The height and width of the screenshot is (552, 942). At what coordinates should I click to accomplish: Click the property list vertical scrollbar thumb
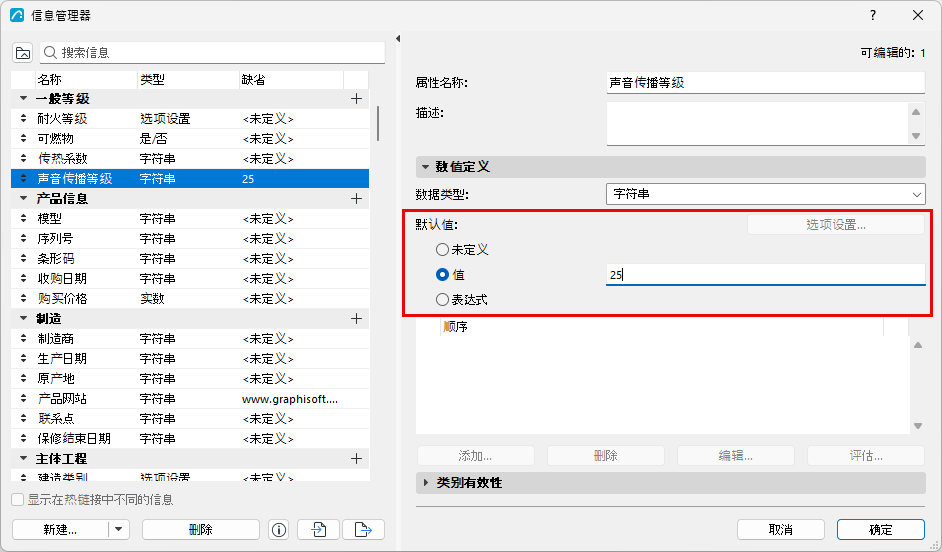pos(378,124)
